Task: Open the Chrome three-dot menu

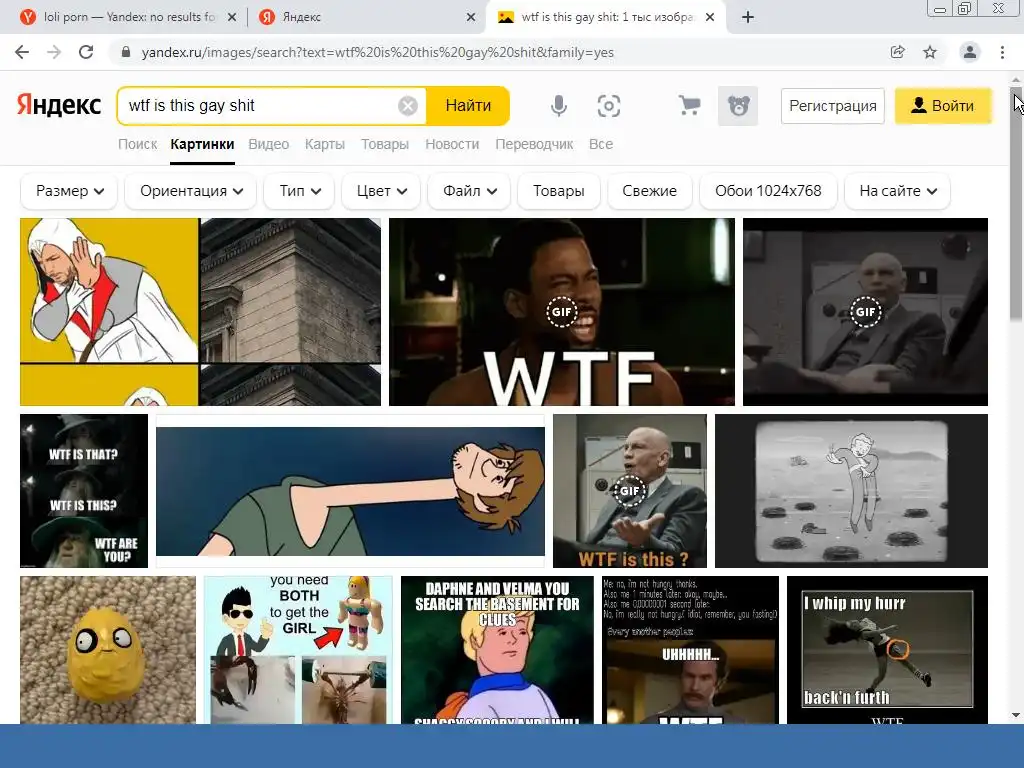Action: [1002, 52]
